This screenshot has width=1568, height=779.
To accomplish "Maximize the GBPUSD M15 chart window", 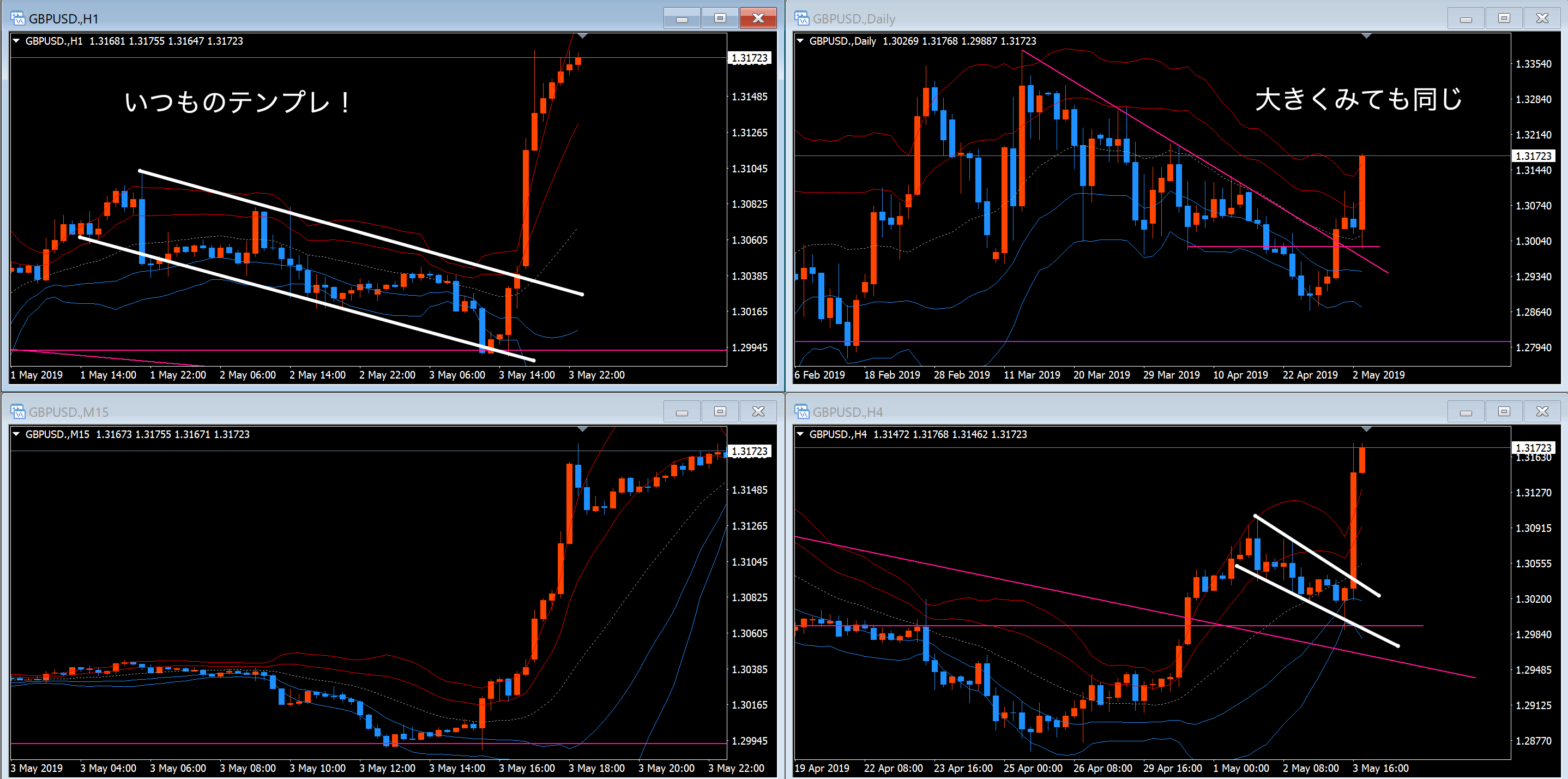I will pos(720,412).
